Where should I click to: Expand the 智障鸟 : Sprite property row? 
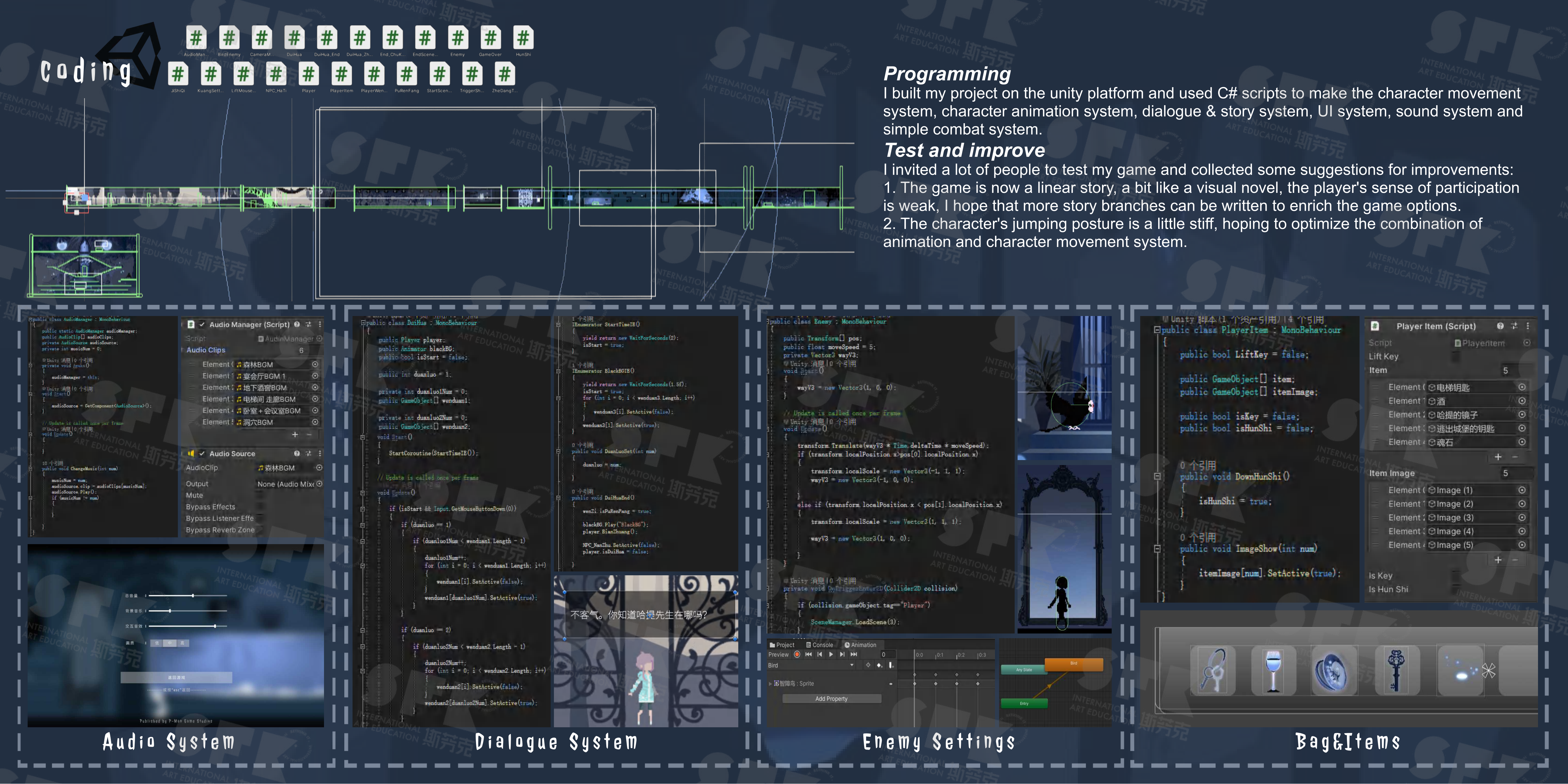[x=771, y=683]
